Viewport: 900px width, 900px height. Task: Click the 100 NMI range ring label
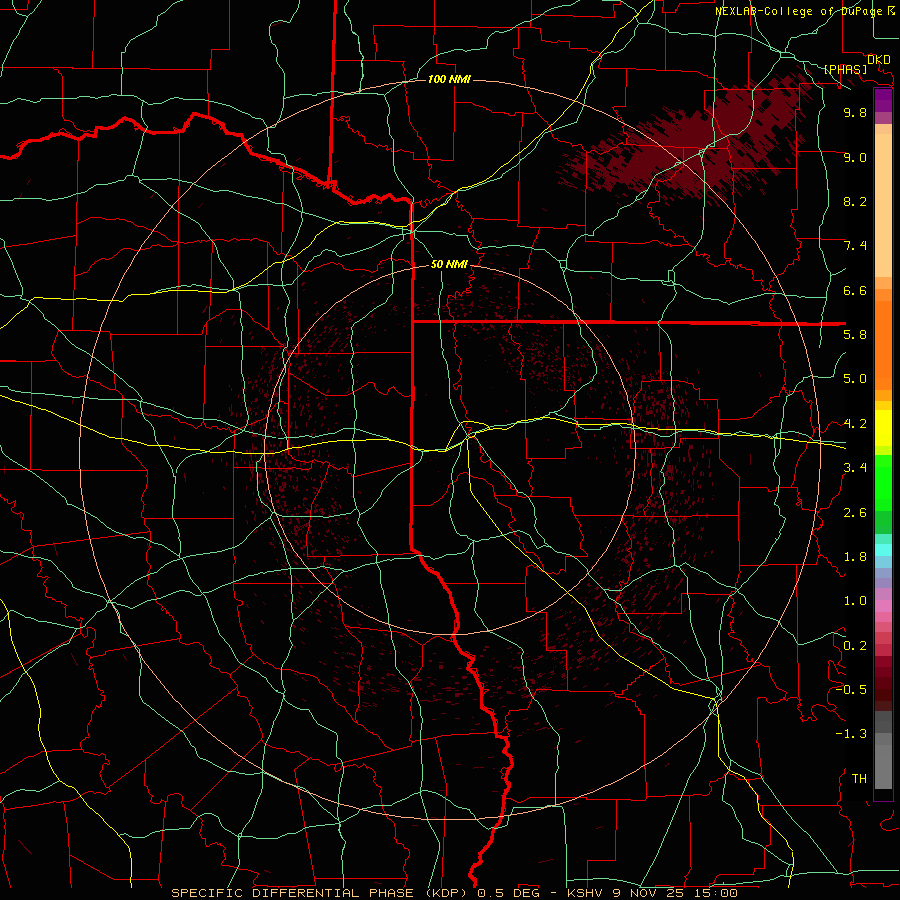[449, 79]
